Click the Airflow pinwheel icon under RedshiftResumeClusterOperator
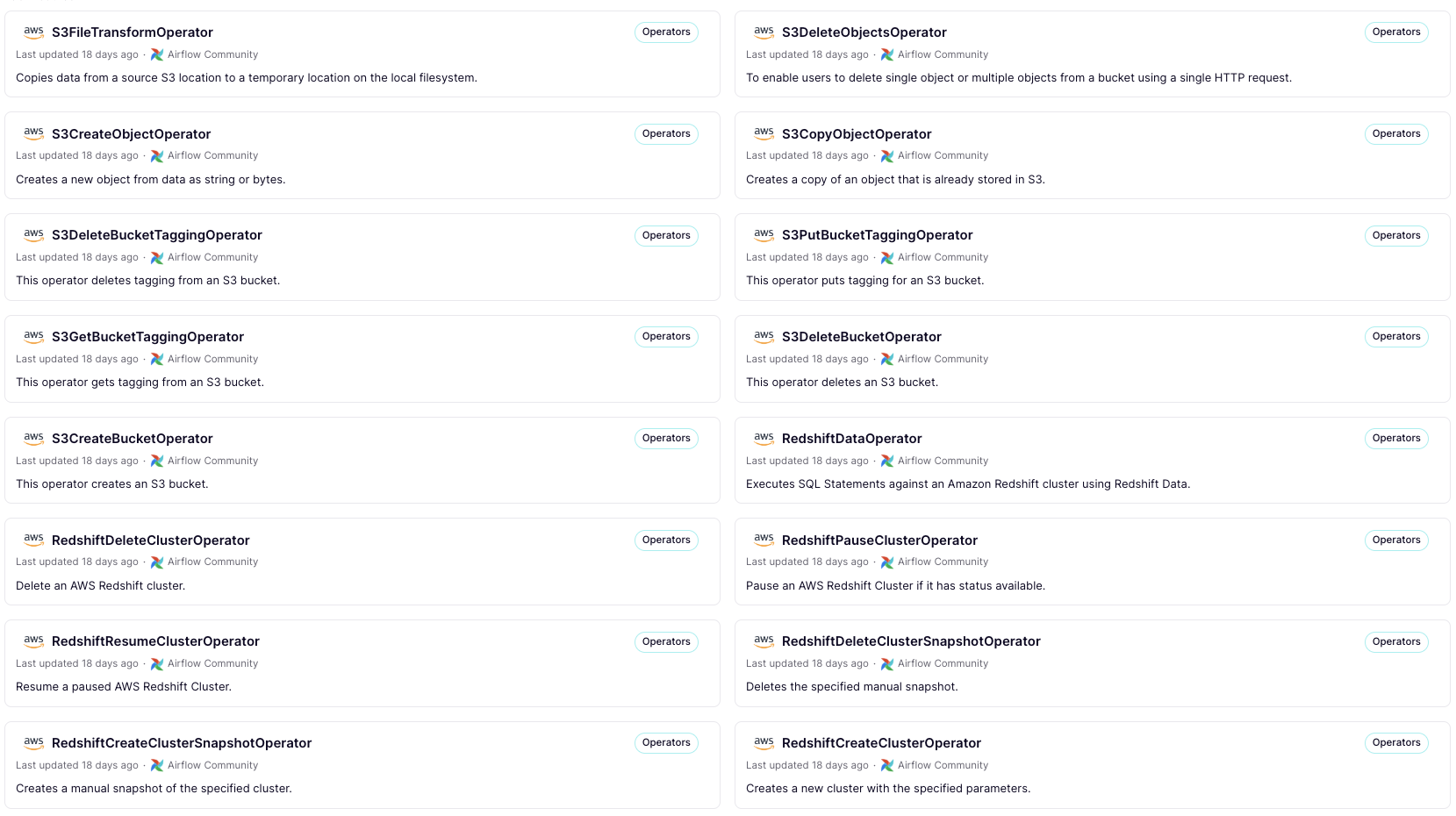1456x816 pixels. 157,664
